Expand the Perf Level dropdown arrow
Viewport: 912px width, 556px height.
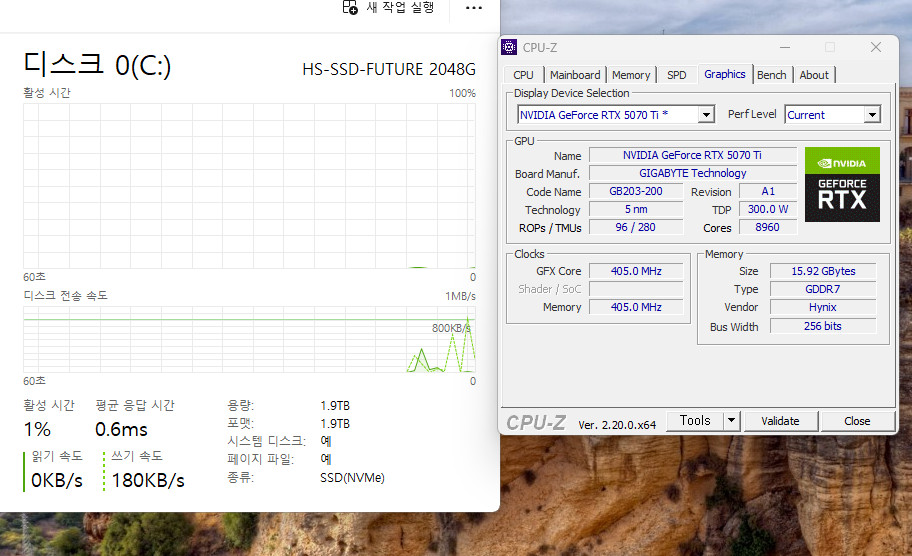pos(872,115)
